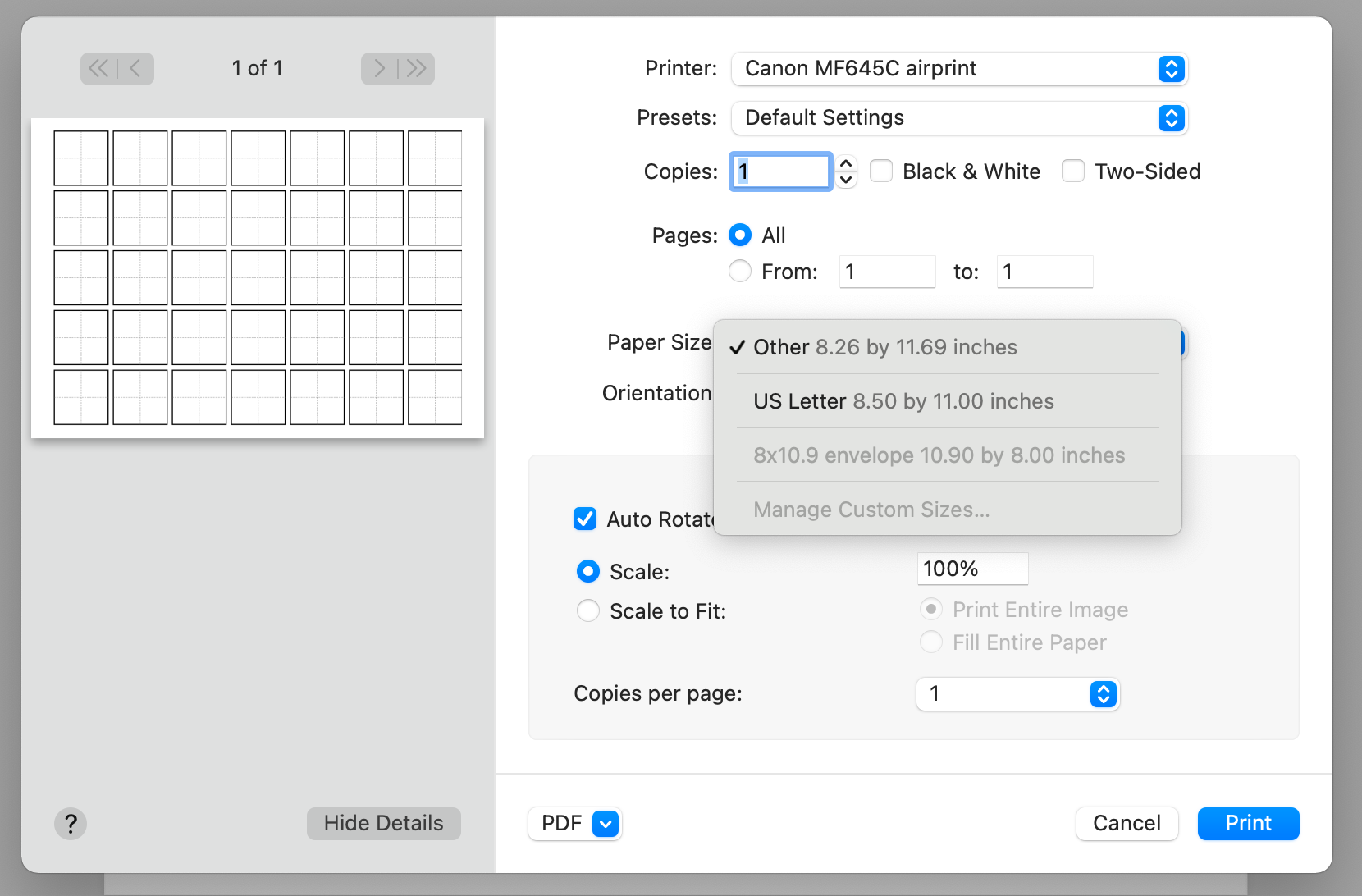
Task: Select the Scale to Fit radio button
Action: [x=587, y=610]
